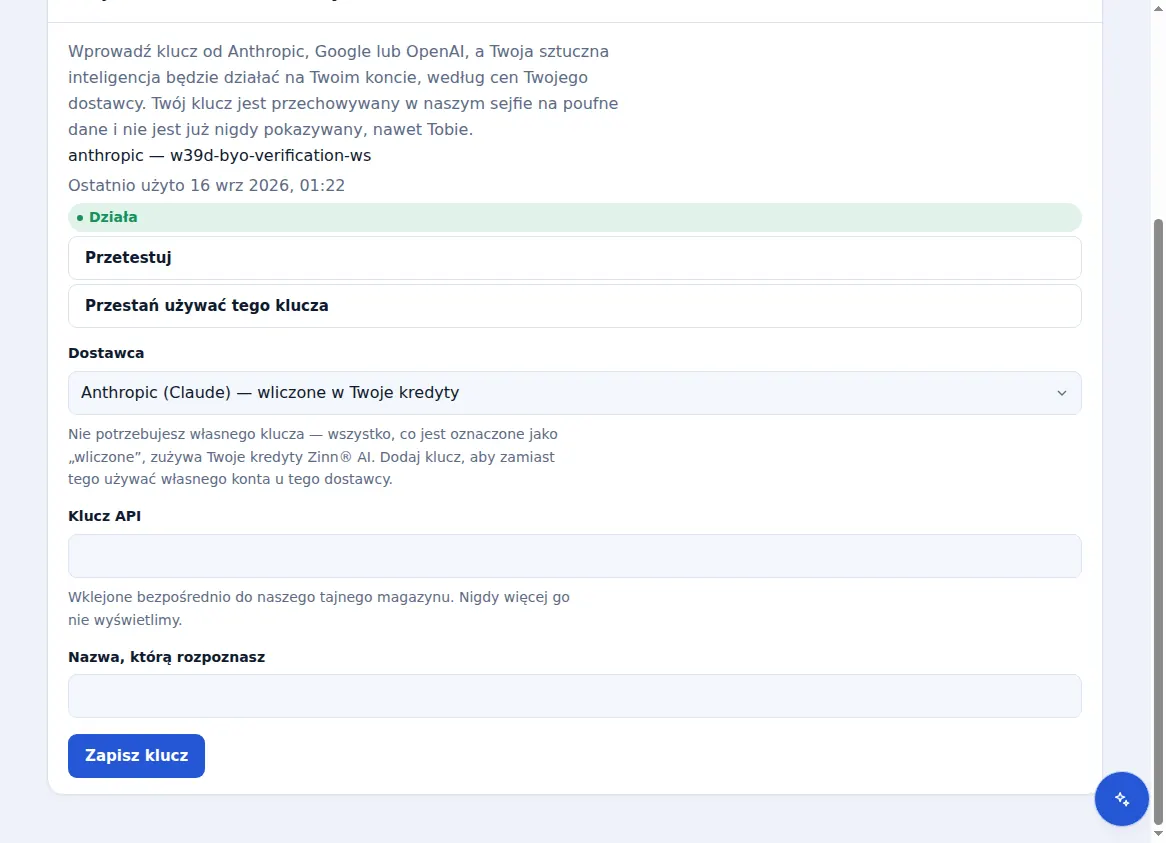Click the Dostawca field label
Viewport: 1166px width, 843px height.
(x=106, y=353)
